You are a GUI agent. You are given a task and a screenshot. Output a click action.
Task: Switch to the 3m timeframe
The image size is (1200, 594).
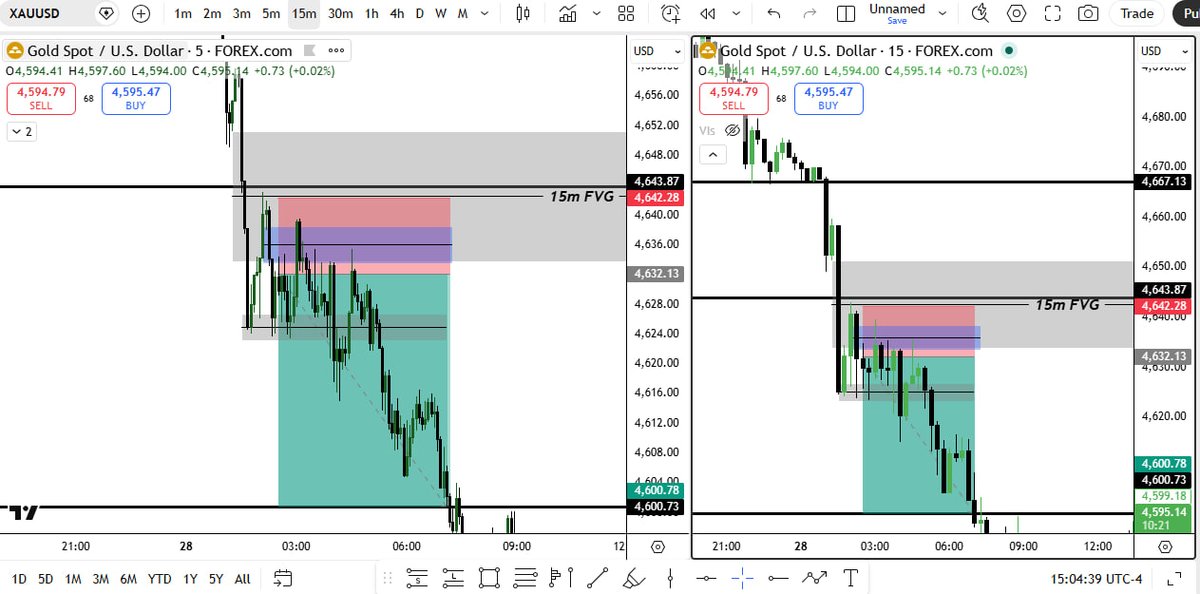241,14
